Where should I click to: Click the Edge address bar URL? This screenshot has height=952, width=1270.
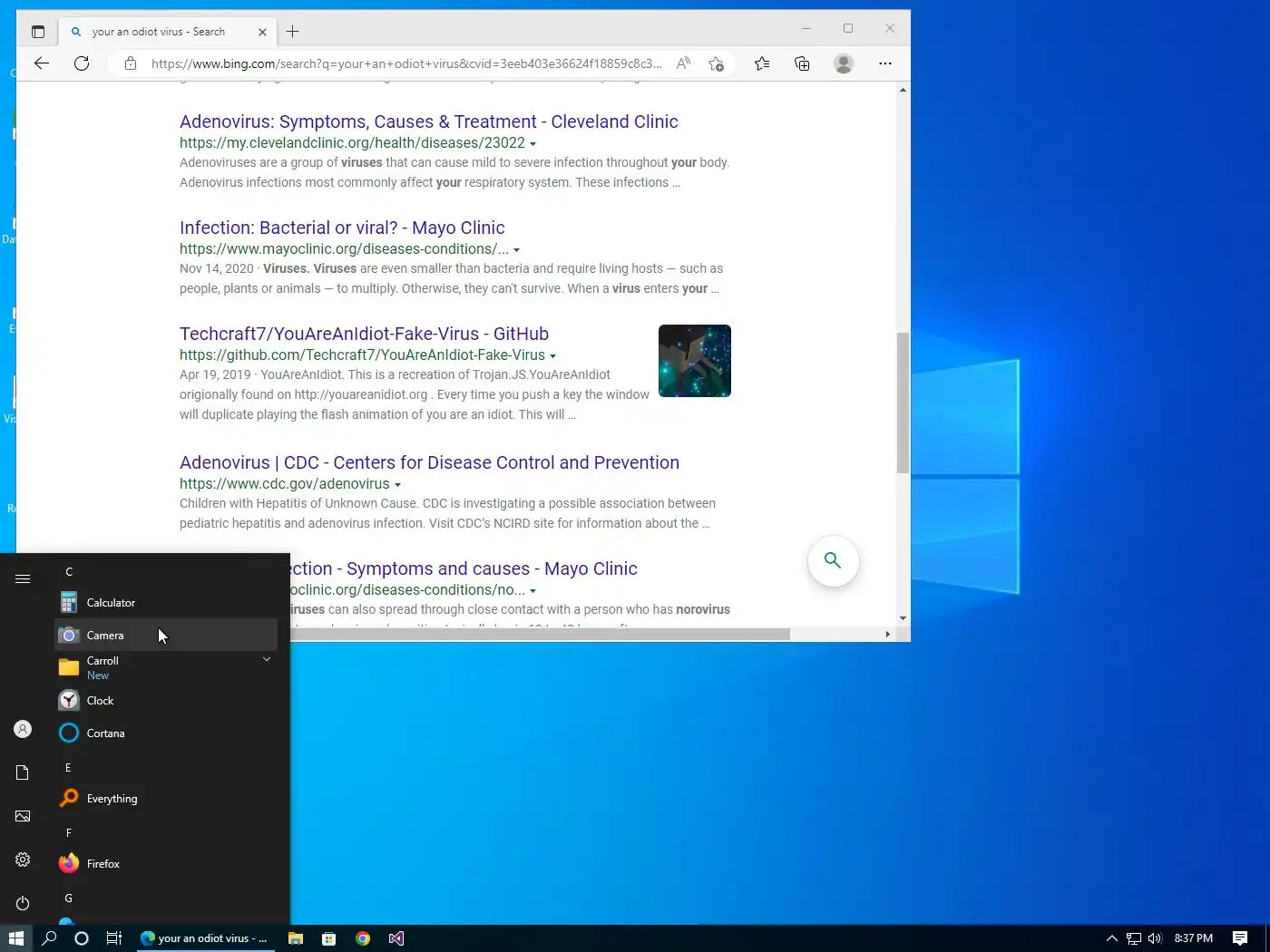406,63
